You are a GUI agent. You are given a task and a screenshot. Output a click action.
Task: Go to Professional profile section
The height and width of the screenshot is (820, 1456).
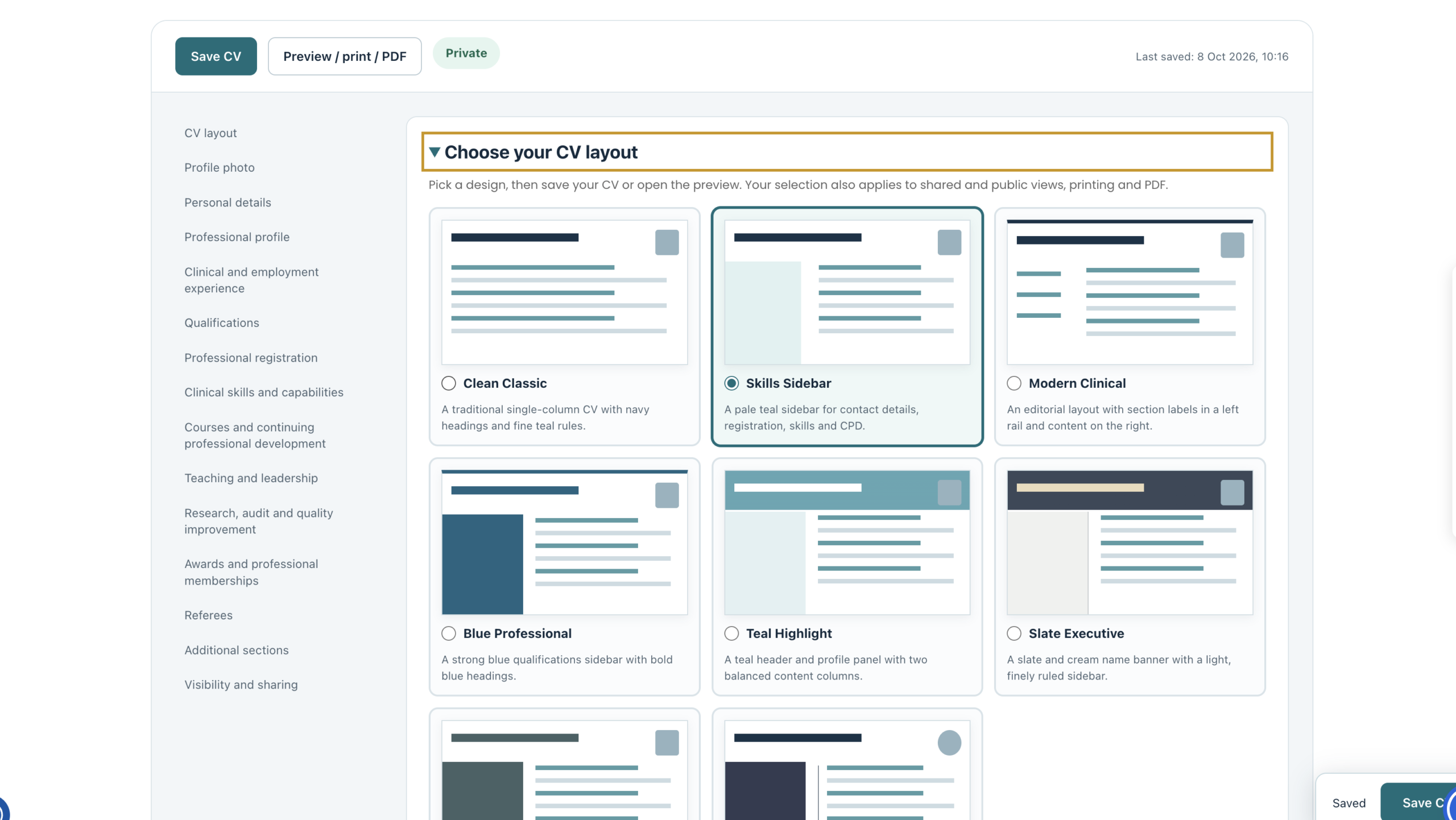pos(237,237)
